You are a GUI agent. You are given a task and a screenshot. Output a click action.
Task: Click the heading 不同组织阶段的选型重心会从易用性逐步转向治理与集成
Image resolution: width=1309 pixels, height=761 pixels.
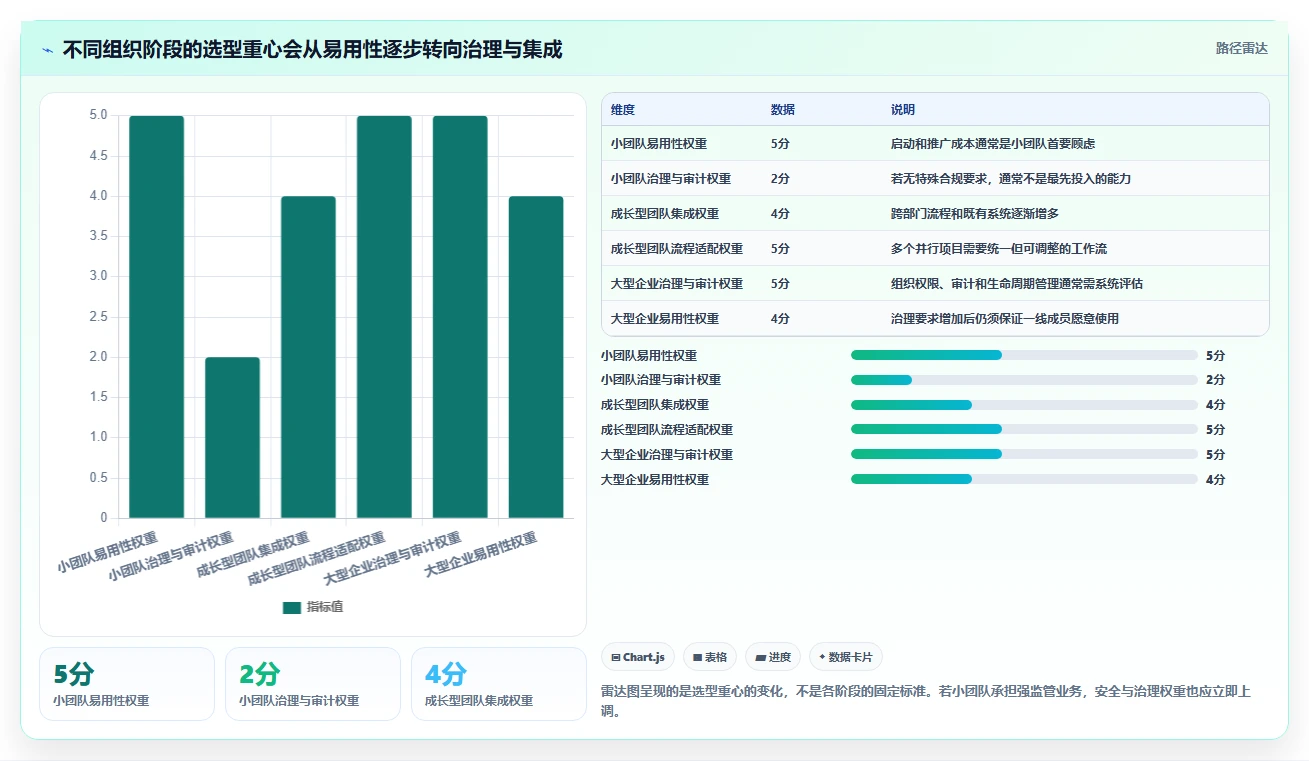(x=312, y=49)
